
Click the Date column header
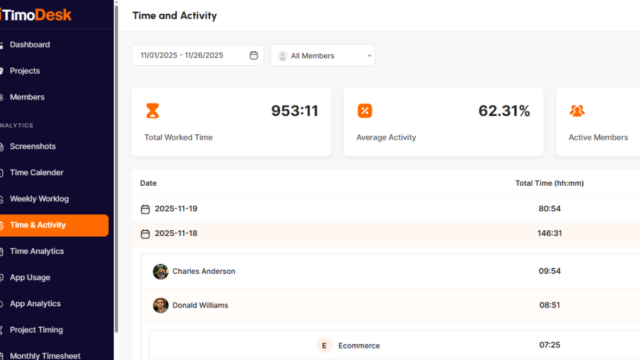point(148,183)
